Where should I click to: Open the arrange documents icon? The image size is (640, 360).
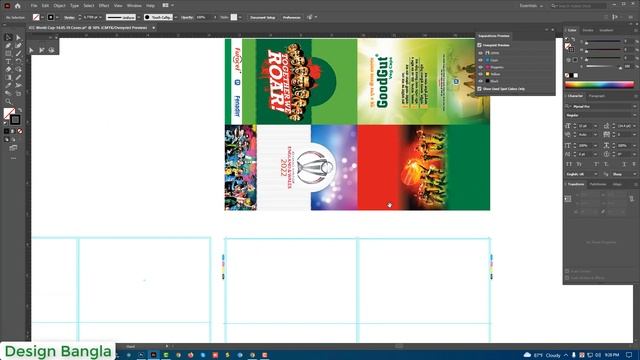tap(166, 5)
